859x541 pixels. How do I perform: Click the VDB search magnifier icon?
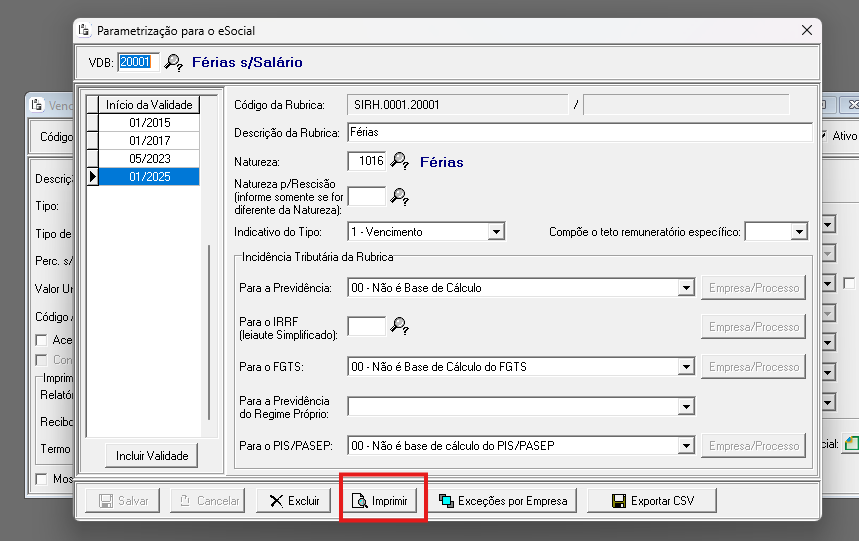point(174,63)
